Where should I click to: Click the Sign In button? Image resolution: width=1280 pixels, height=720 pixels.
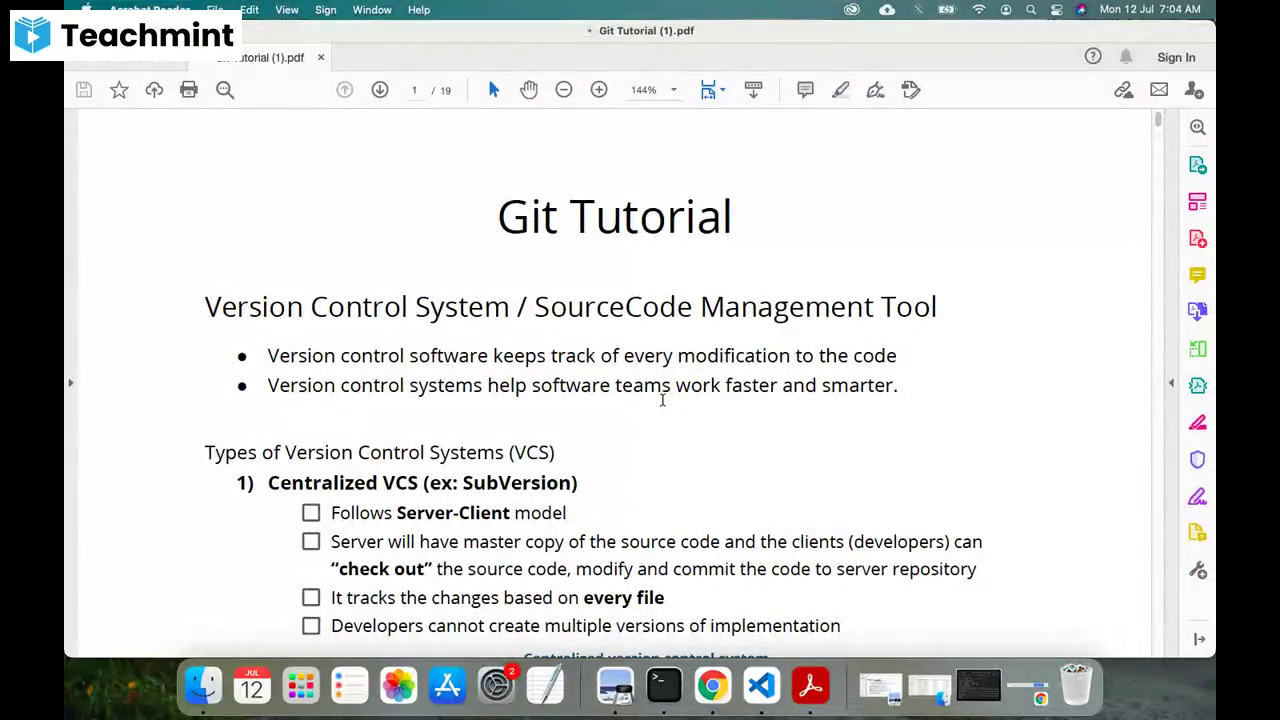point(1176,58)
